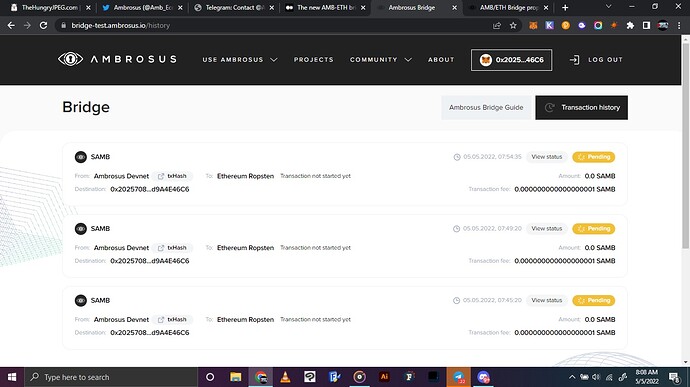
Task: Expand the Use Ambrosus dropdown
Action: (x=240, y=59)
